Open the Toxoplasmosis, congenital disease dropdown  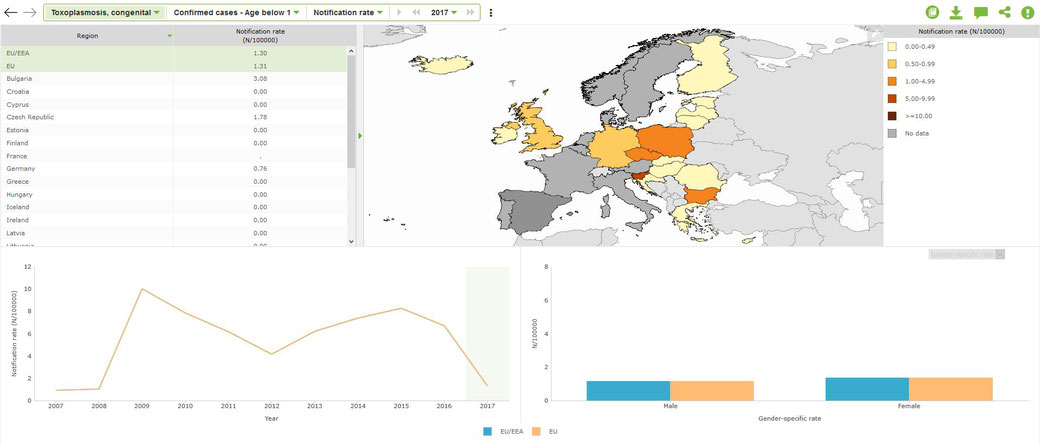pyautogui.click(x=105, y=13)
